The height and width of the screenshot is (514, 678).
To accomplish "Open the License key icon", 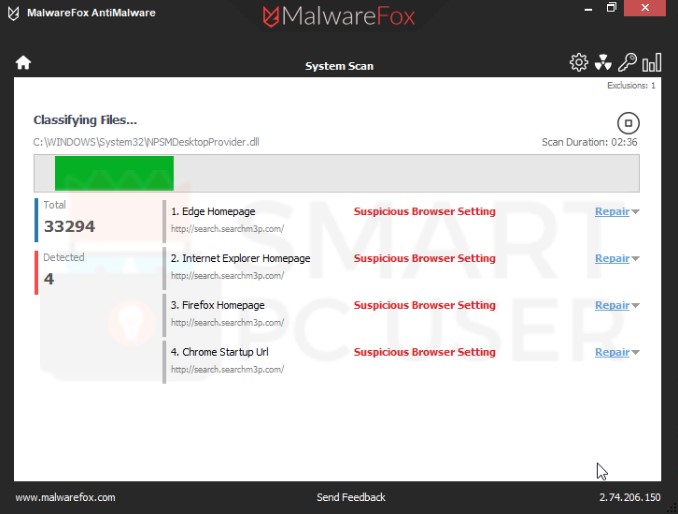I will [627, 63].
